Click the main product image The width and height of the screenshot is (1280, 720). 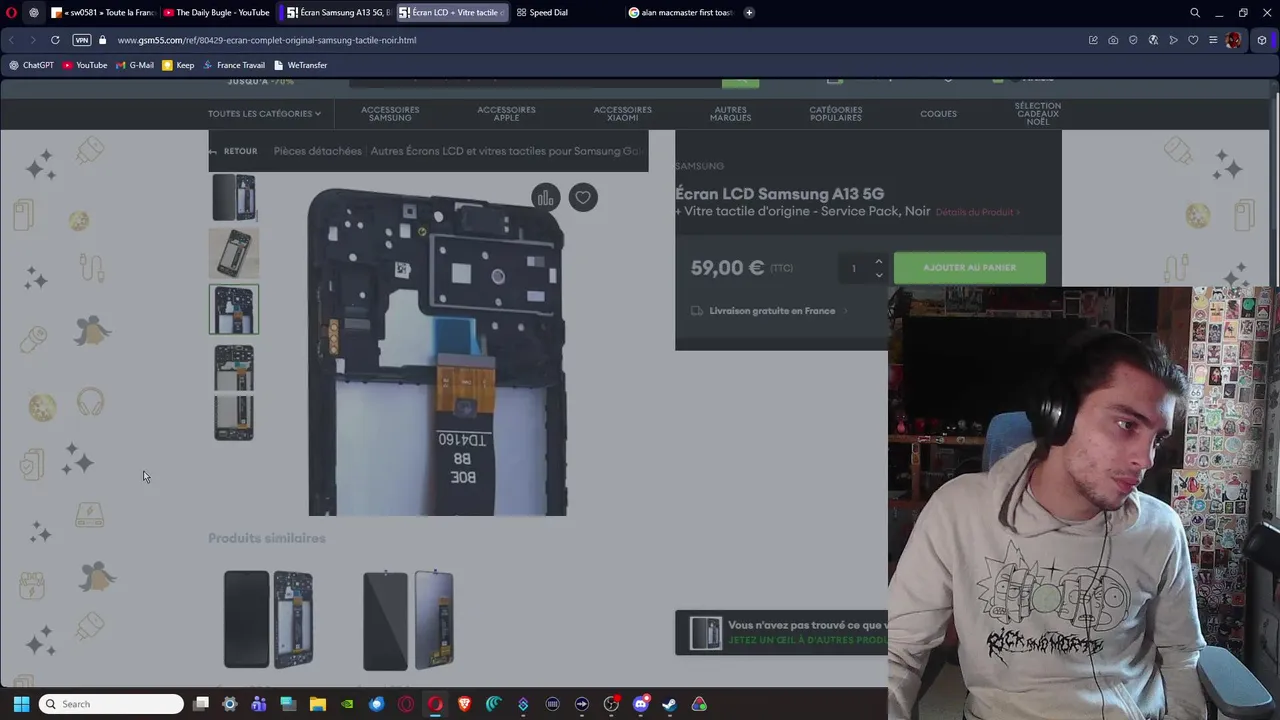[437, 351]
